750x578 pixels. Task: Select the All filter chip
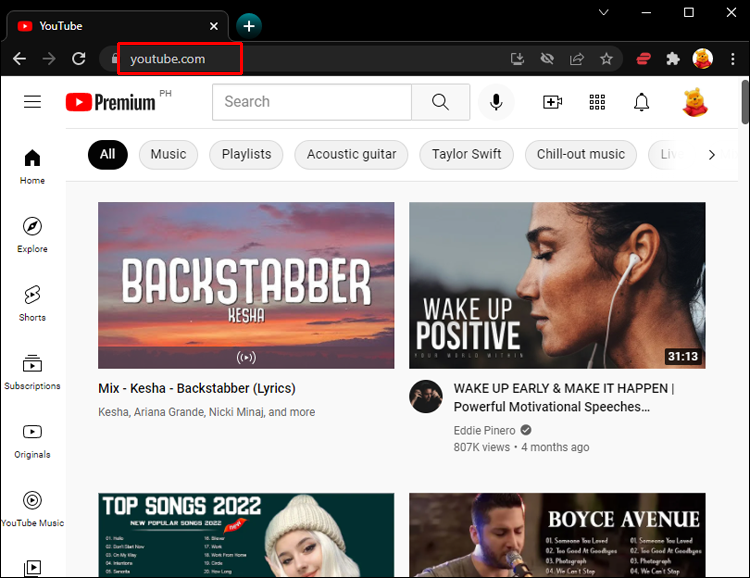[x=108, y=154]
